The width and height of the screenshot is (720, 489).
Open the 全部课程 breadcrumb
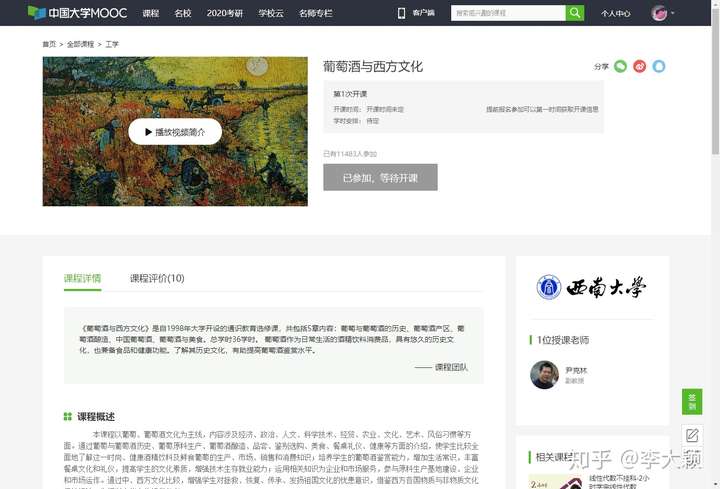coord(80,44)
